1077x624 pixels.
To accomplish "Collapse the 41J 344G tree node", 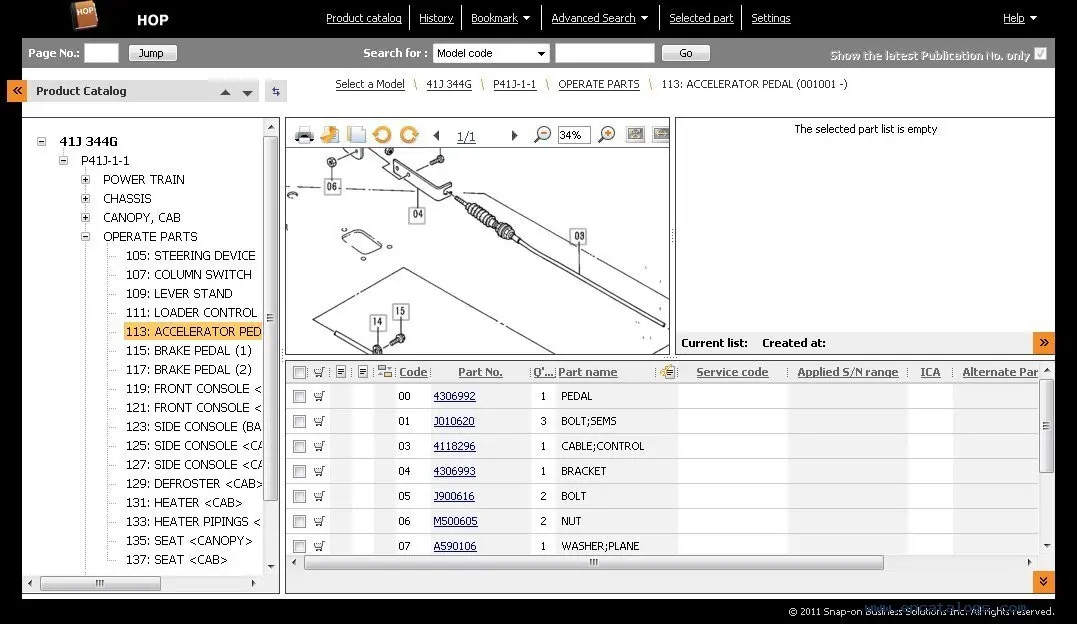I will (x=42, y=142).
